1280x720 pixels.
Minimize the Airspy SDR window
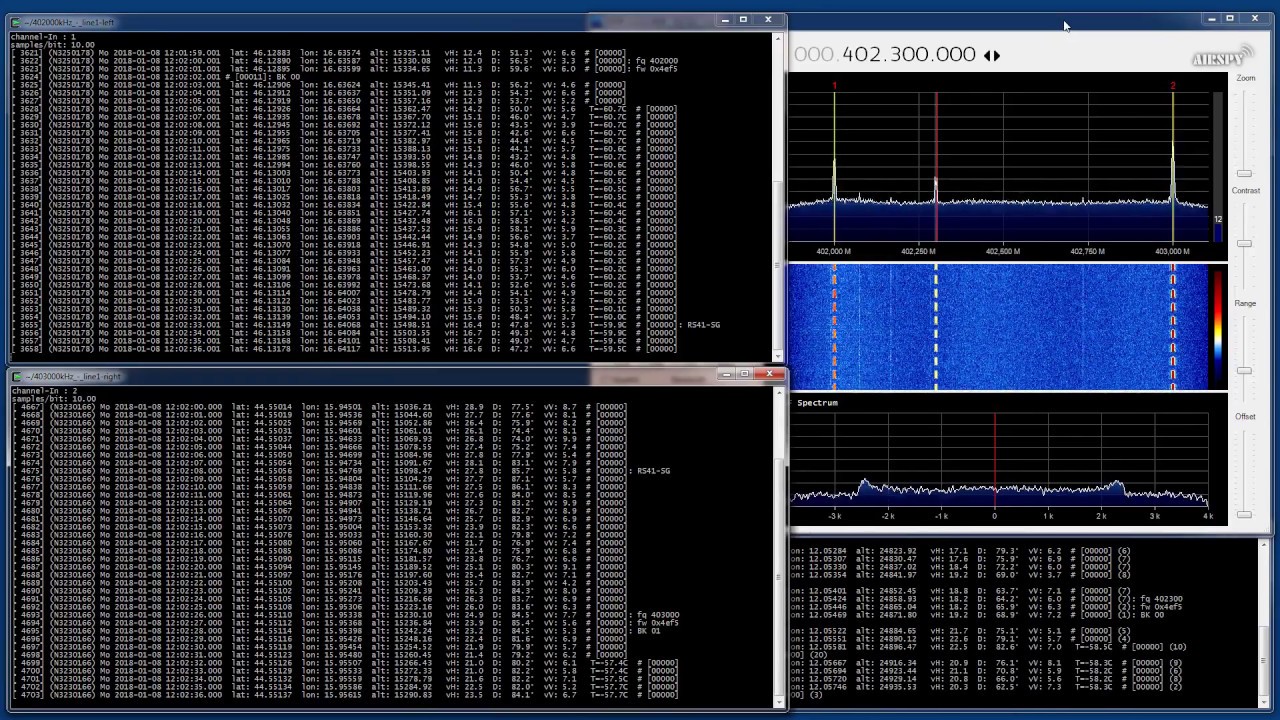(1212, 18)
